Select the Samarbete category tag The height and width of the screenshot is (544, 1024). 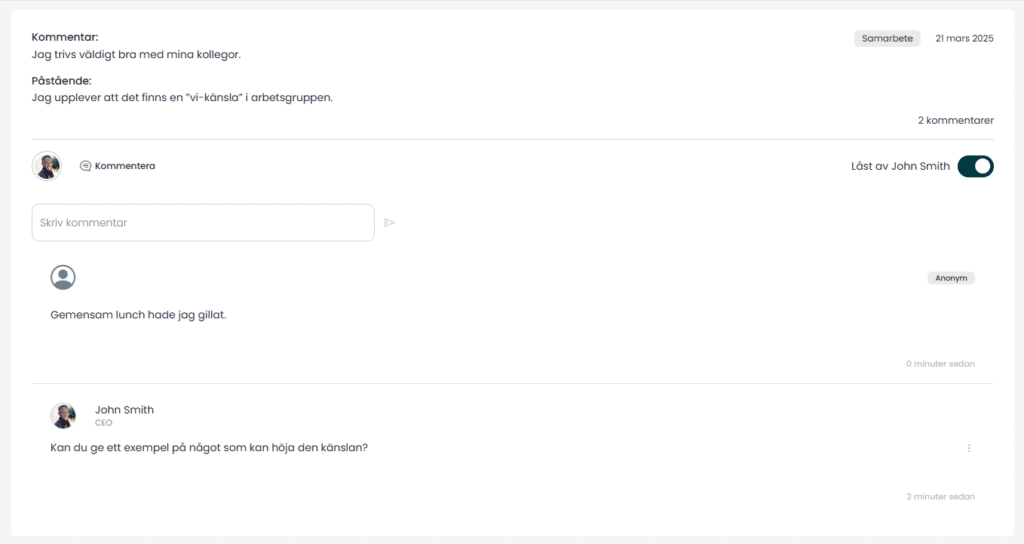(887, 39)
